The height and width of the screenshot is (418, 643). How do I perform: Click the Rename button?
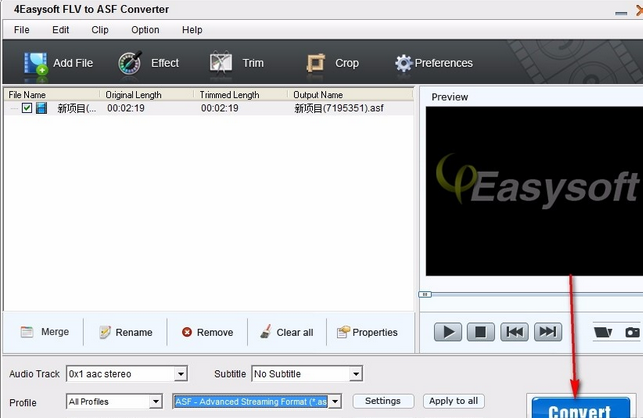126,332
